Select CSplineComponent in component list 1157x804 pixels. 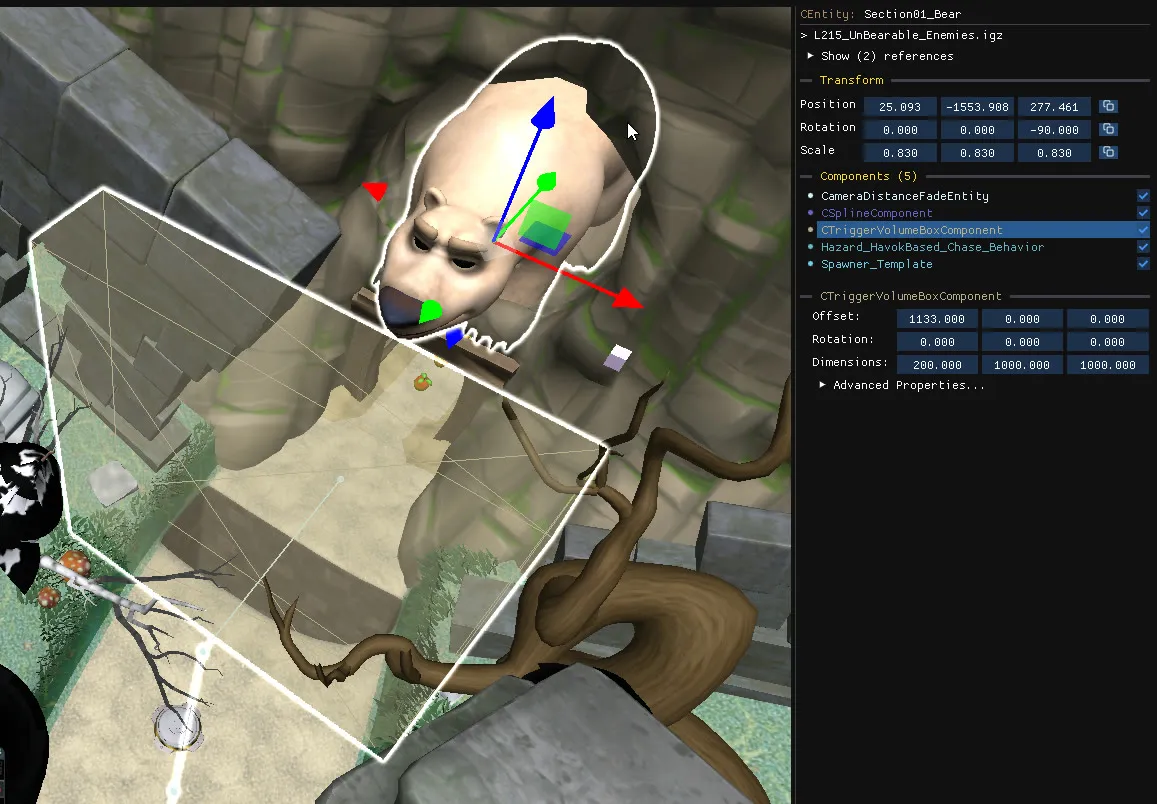pos(877,212)
